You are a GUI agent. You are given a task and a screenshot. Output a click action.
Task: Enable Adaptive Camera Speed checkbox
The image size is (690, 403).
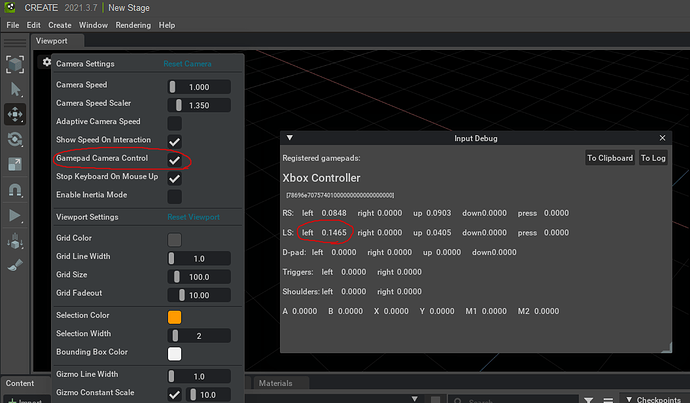175,123
